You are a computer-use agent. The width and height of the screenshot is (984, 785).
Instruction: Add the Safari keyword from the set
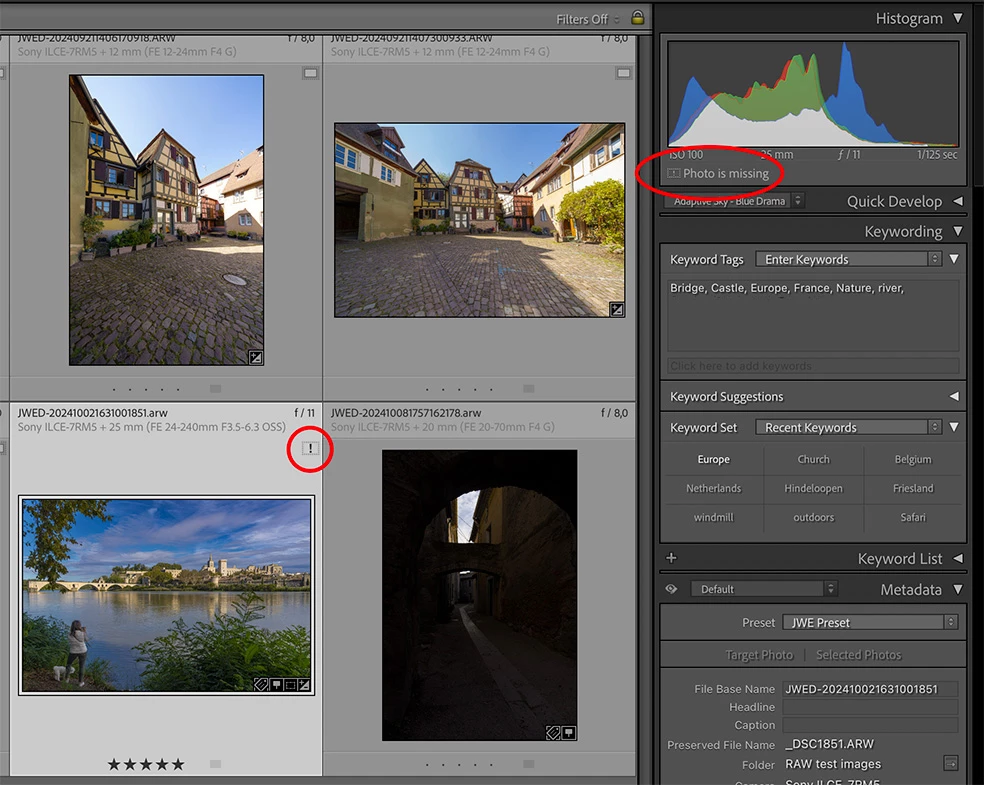[x=913, y=517]
